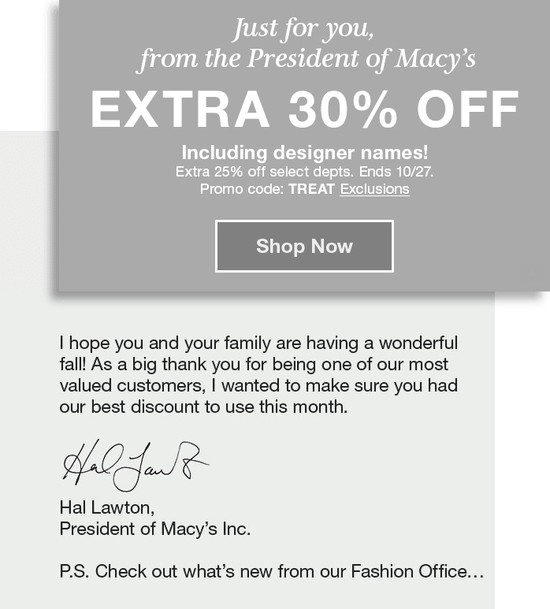The width and height of the screenshot is (550, 609).
Task: Click the 'valued customers' line of the letter
Action: [259, 386]
